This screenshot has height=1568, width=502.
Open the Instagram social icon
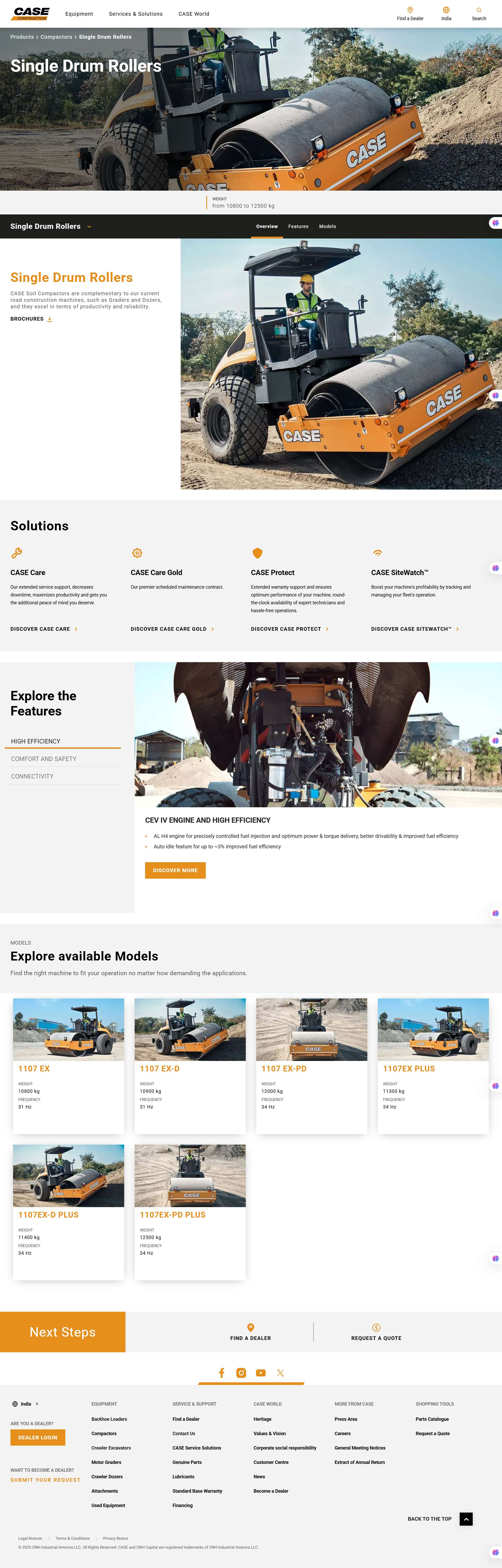pos(241,1373)
